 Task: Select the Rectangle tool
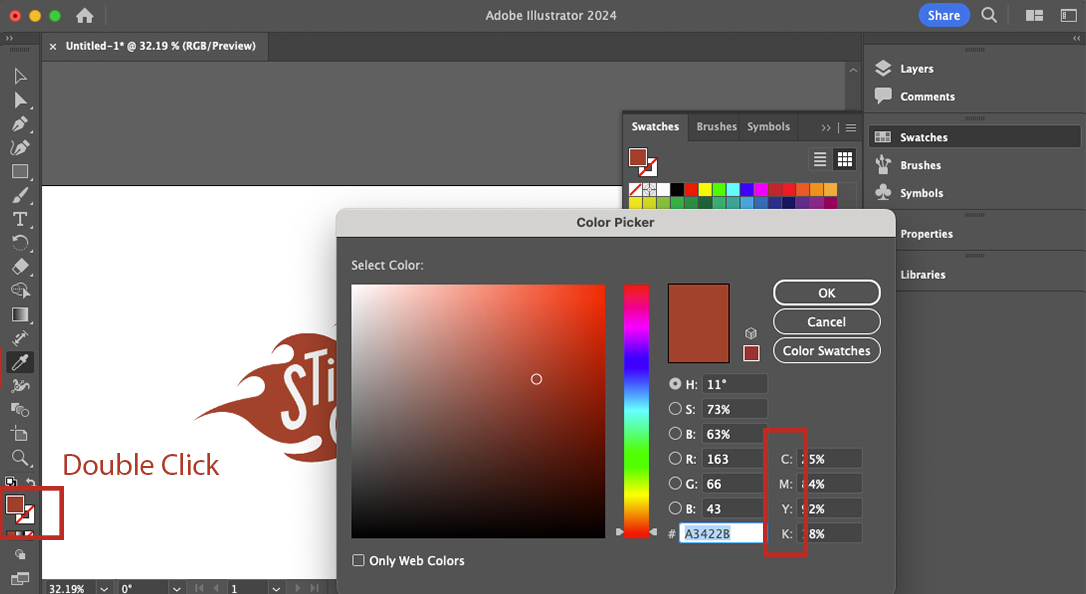[20, 172]
